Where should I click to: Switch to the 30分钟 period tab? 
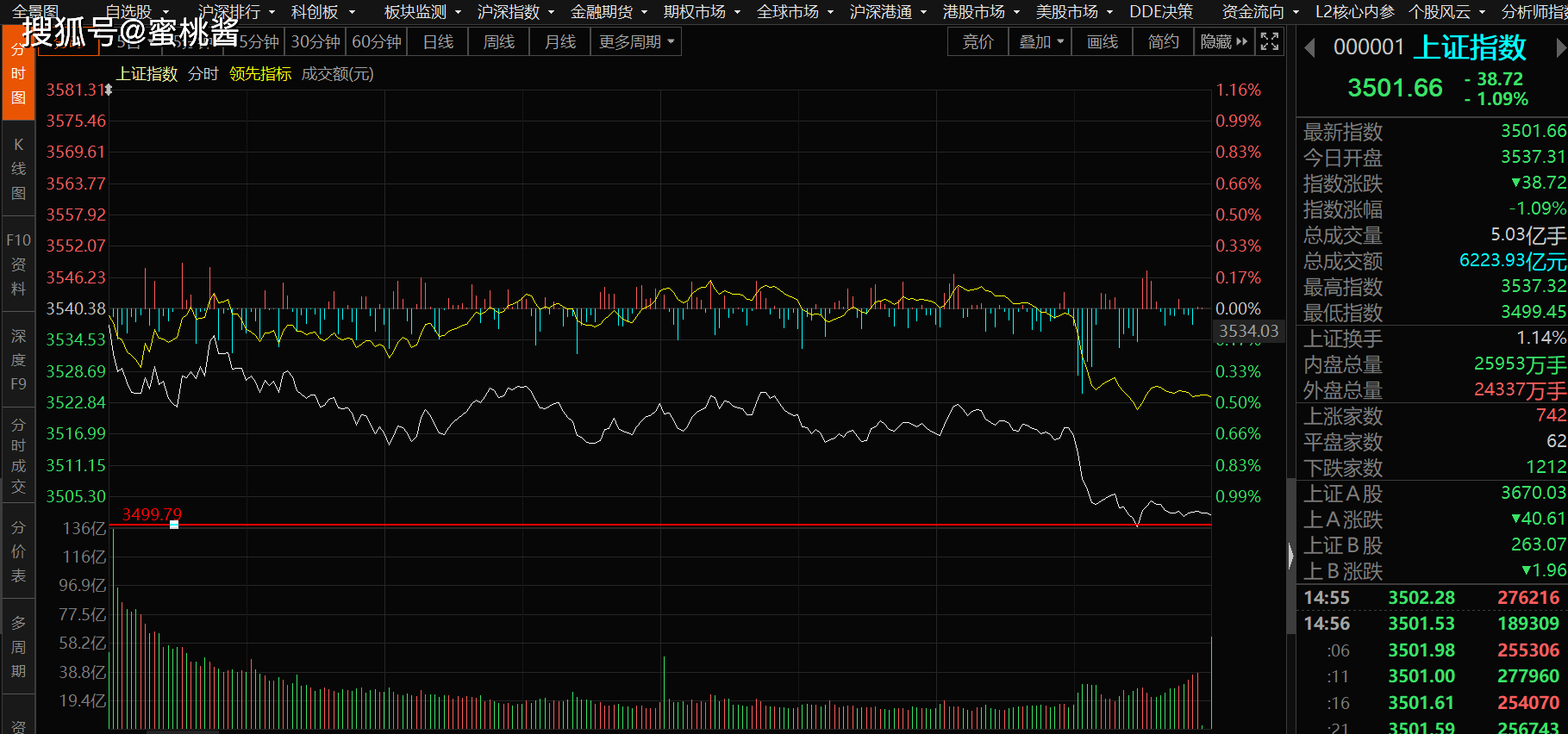click(315, 41)
